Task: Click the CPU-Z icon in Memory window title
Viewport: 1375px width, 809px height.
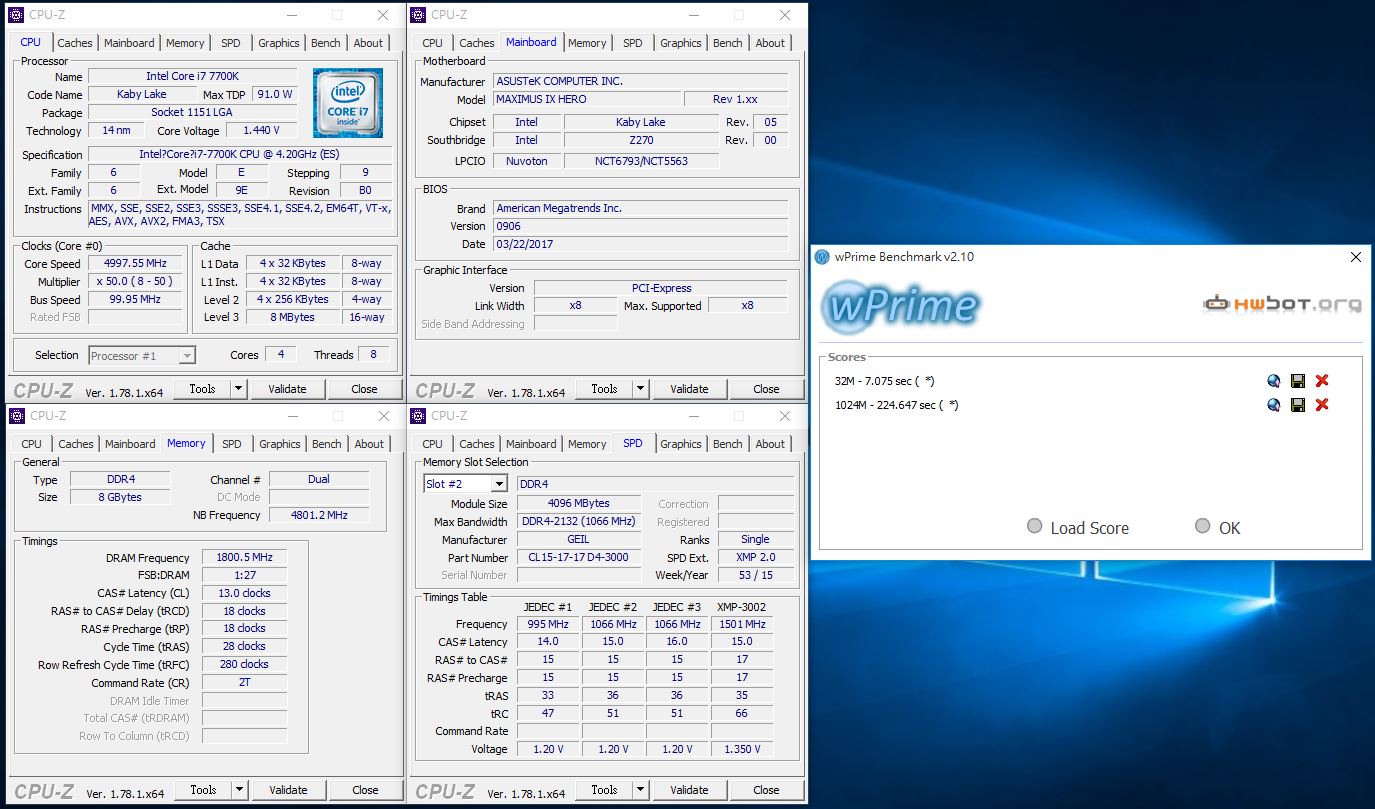Action: point(19,416)
